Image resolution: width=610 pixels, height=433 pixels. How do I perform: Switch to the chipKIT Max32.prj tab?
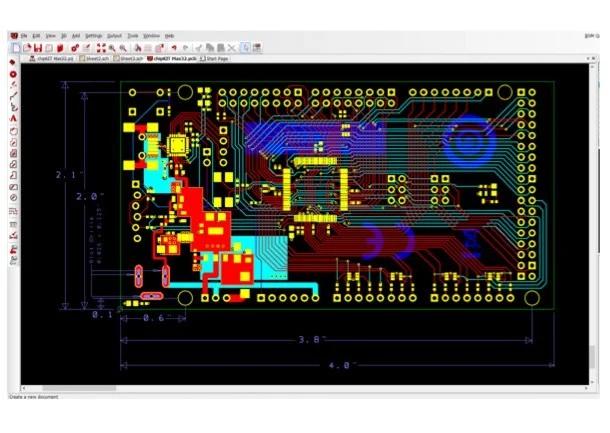pos(52,59)
